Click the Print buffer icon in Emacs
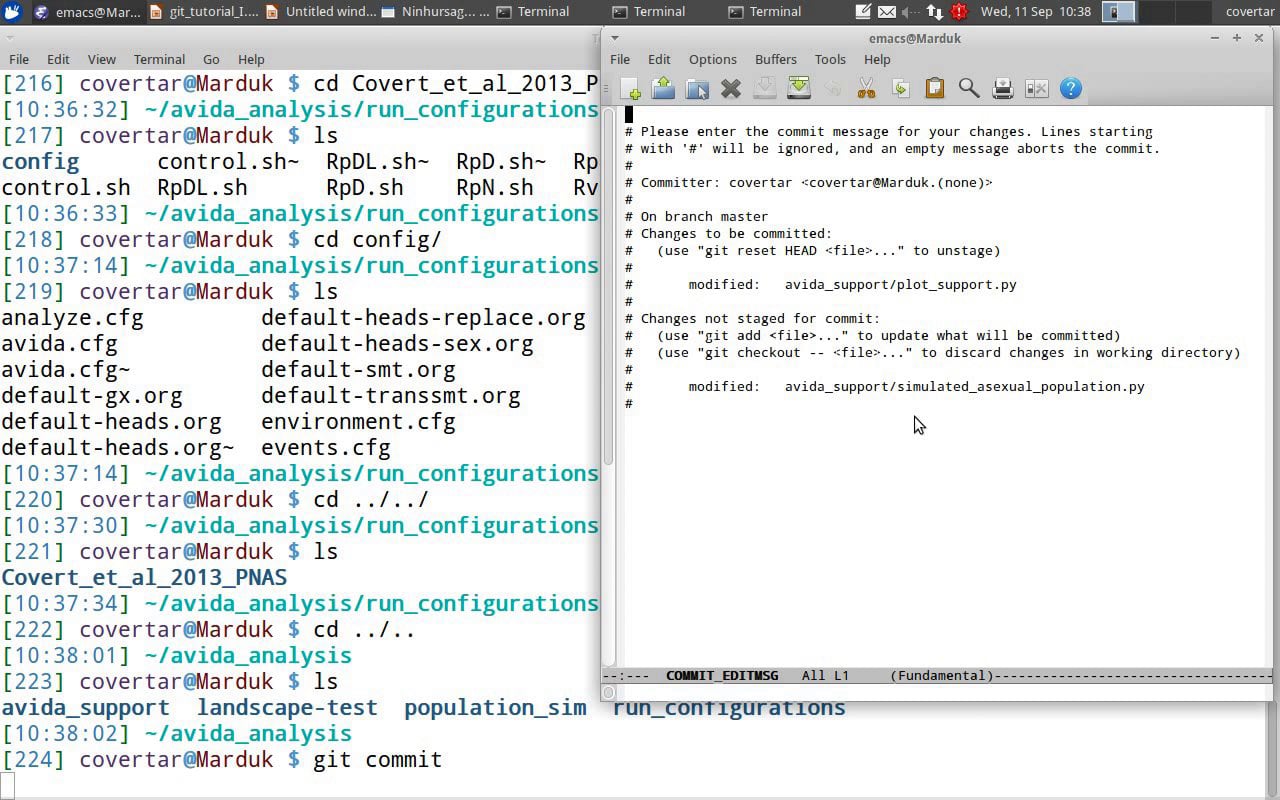Image resolution: width=1280 pixels, height=800 pixels. pos(1003,89)
